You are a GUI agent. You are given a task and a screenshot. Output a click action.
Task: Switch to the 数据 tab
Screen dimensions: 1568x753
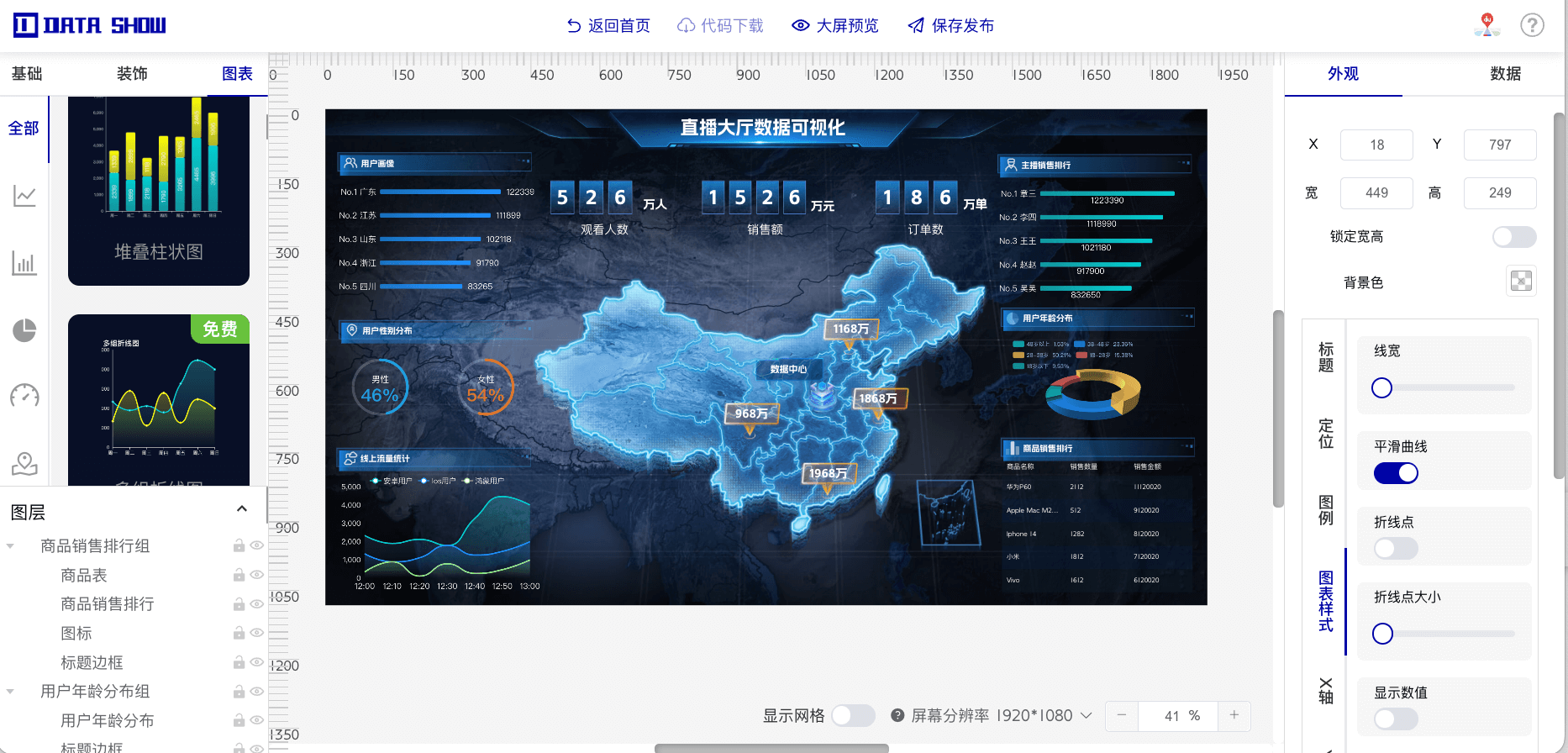tap(1505, 74)
